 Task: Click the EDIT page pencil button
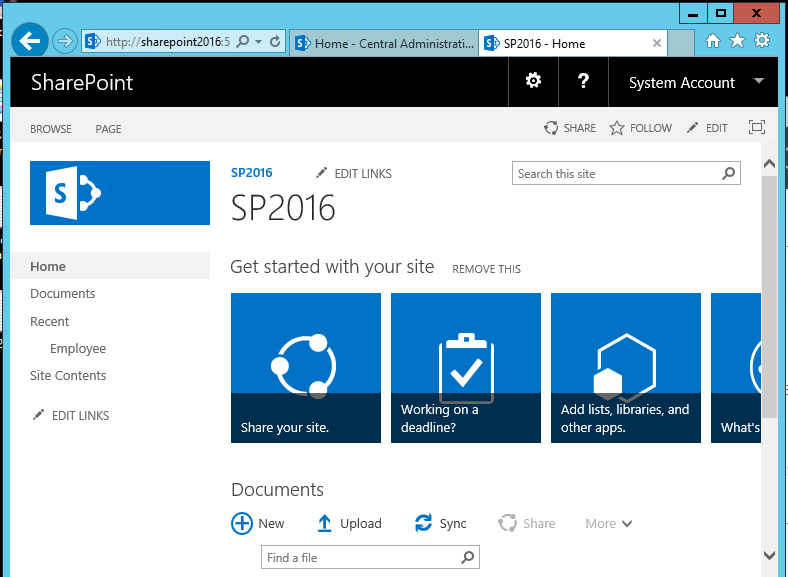pyautogui.click(x=707, y=128)
